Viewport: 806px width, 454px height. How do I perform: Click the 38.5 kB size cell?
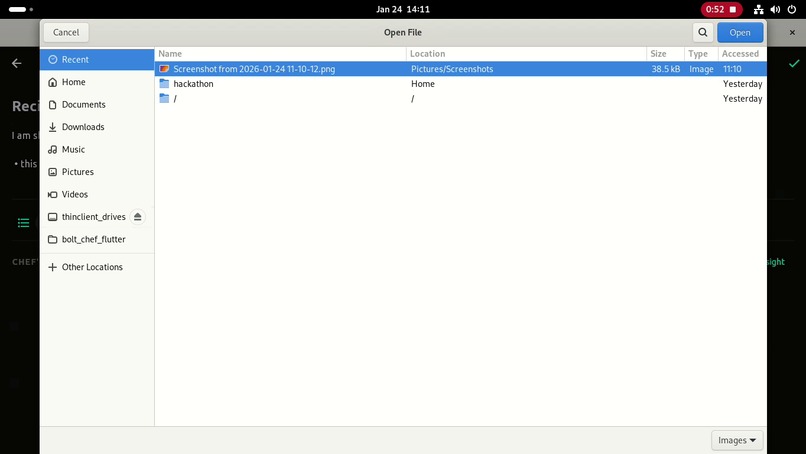[x=666, y=69]
